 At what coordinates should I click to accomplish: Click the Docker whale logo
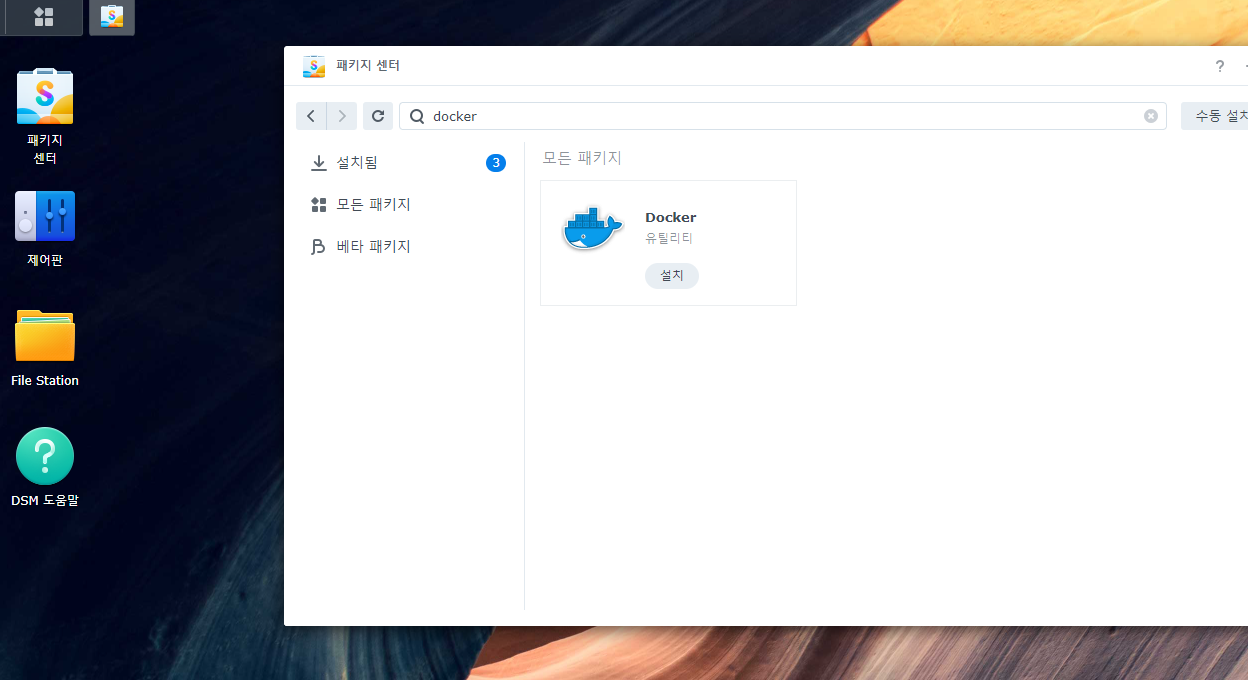tap(593, 229)
